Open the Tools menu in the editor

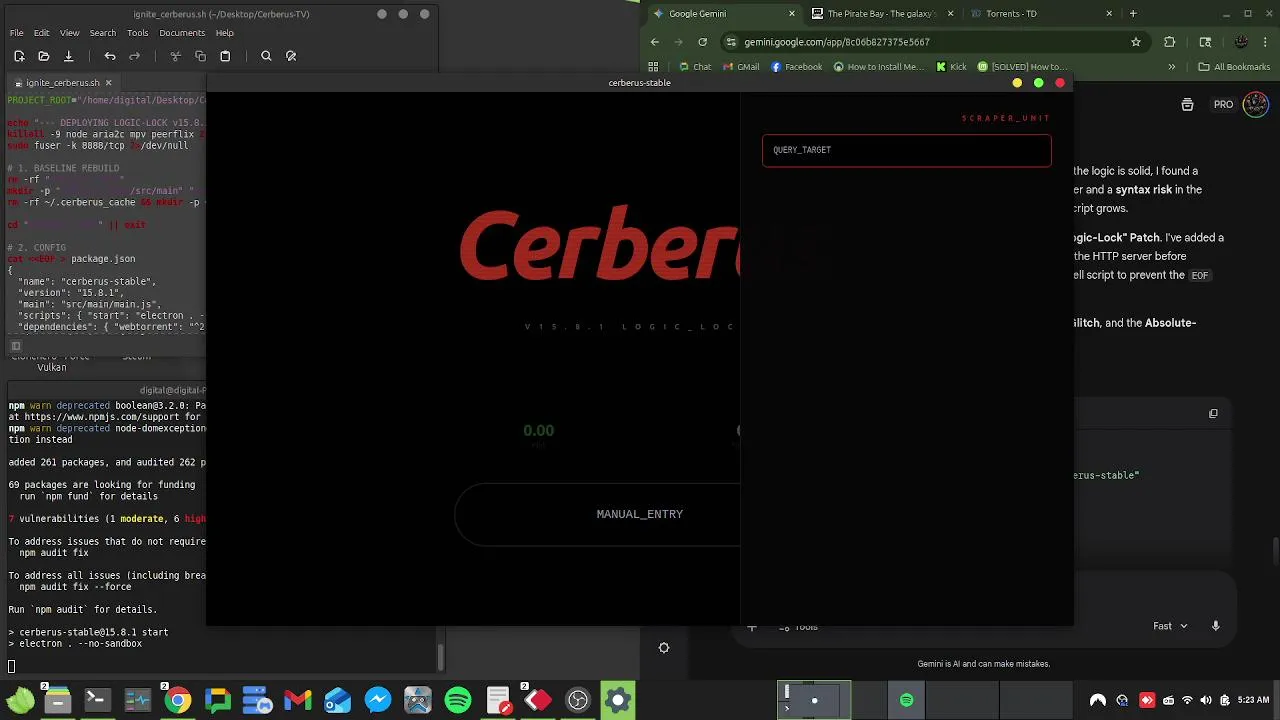138,33
